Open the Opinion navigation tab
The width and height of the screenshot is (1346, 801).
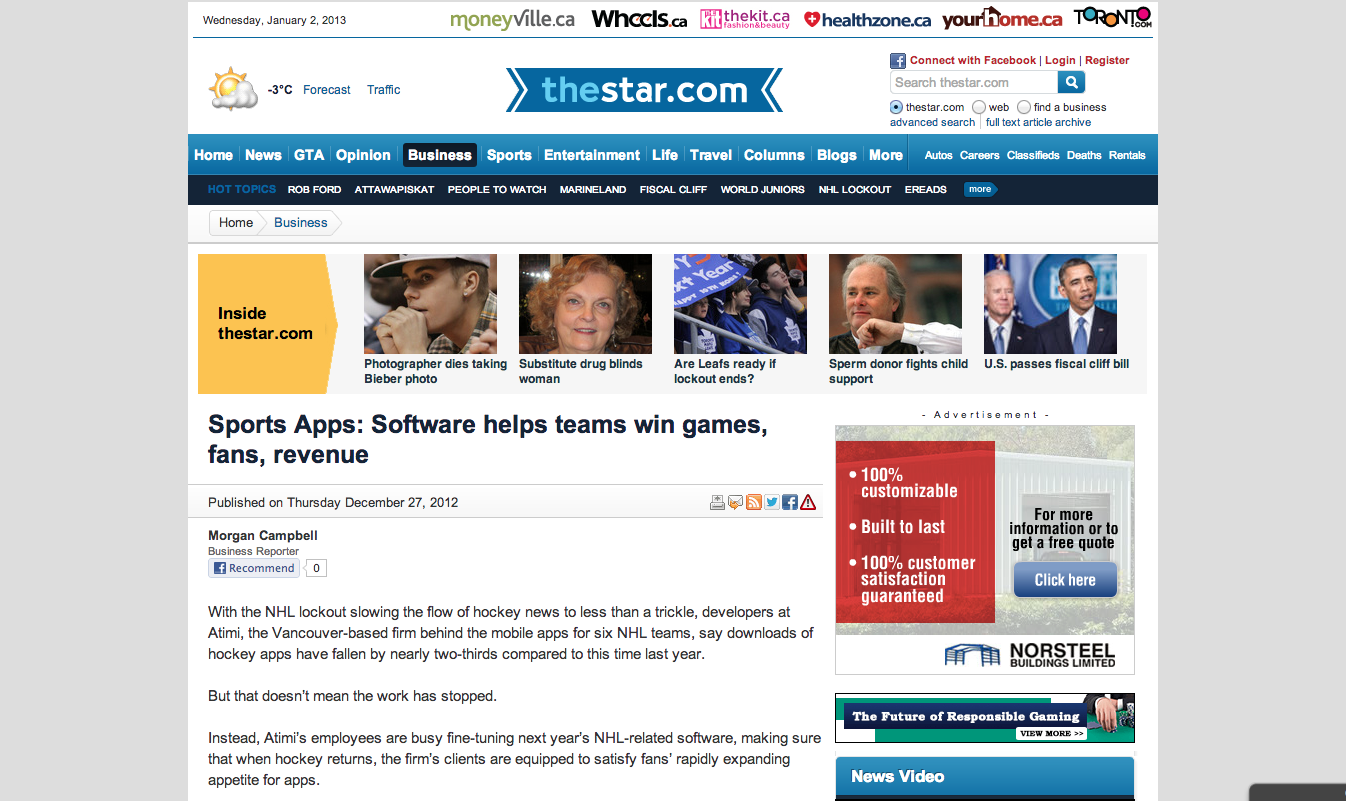pyautogui.click(x=363, y=155)
